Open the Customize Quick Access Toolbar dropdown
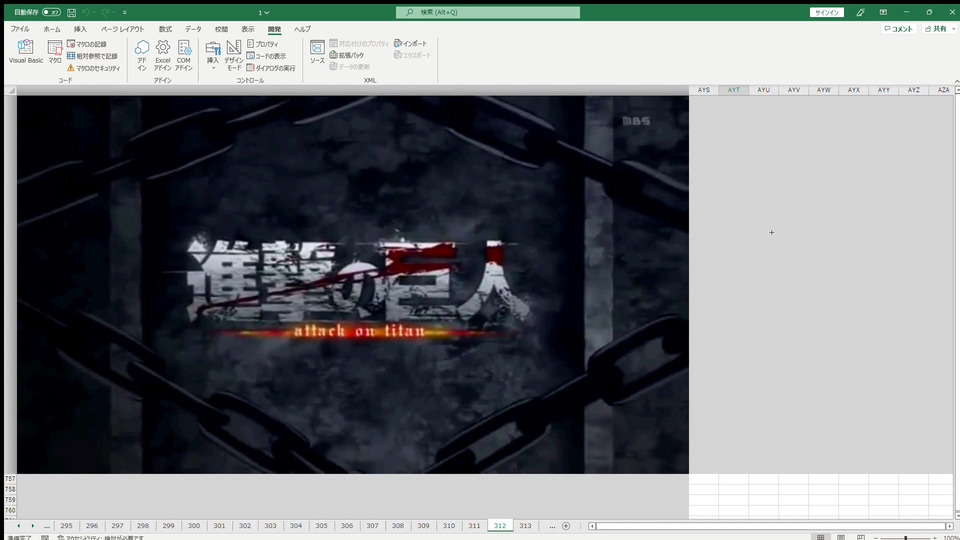The width and height of the screenshot is (960, 540). tap(124, 12)
